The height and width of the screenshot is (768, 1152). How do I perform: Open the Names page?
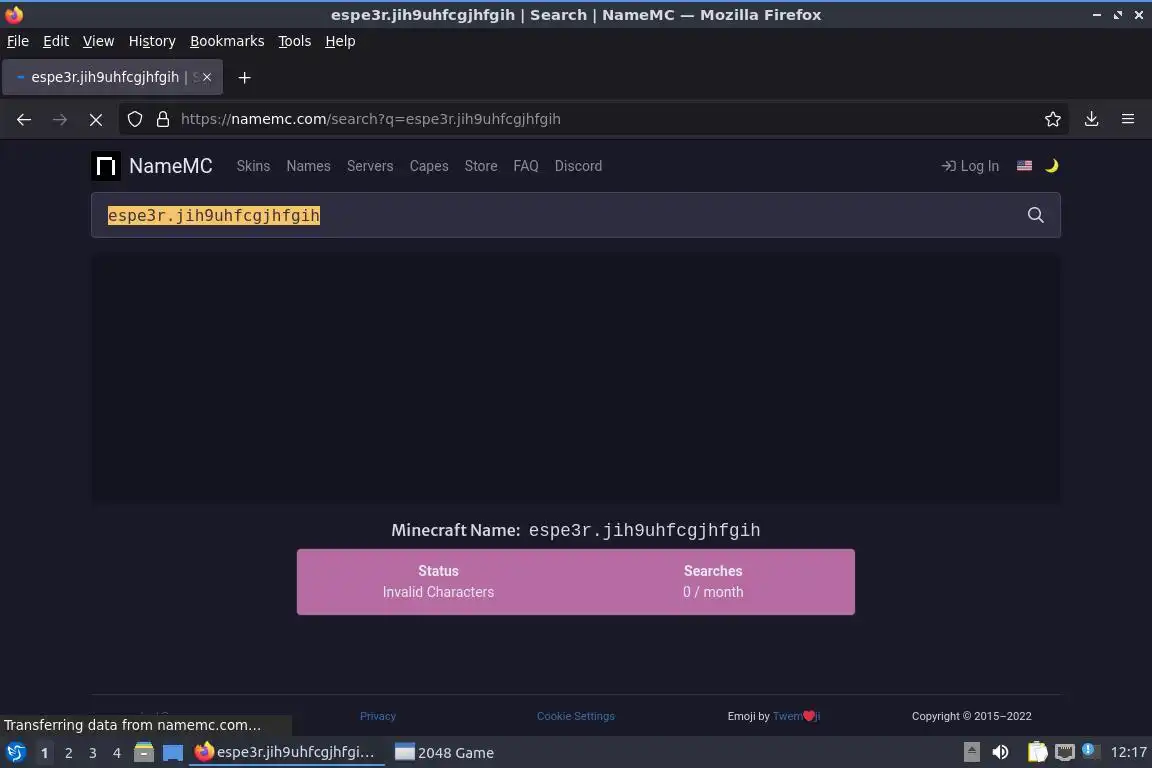coord(309,166)
